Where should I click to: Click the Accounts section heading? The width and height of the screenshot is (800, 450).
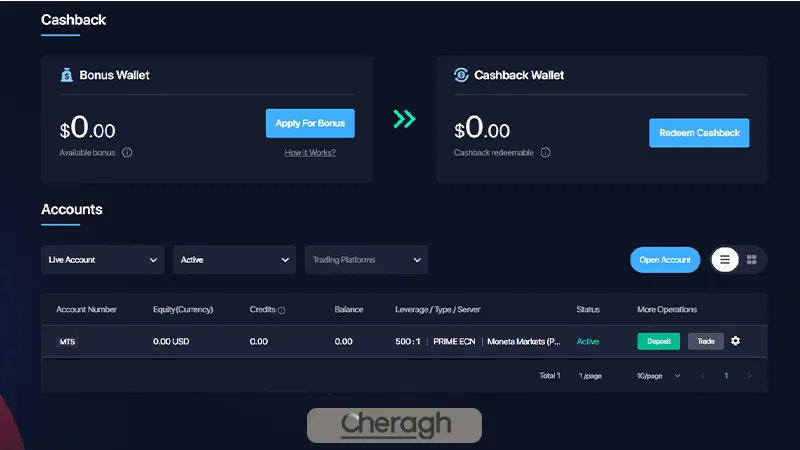pyautogui.click(x=72, y=209)
